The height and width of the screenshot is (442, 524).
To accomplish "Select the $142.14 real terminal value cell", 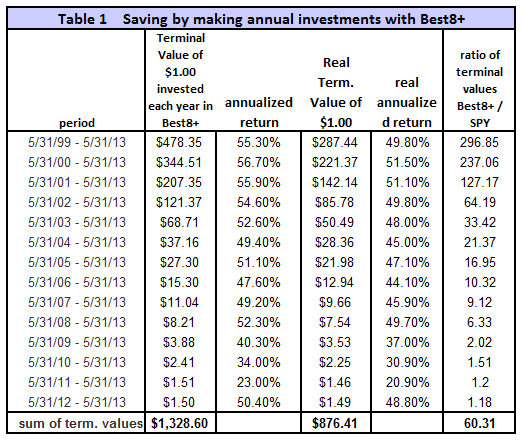I will pyautogui.click(x=335, y=182).
